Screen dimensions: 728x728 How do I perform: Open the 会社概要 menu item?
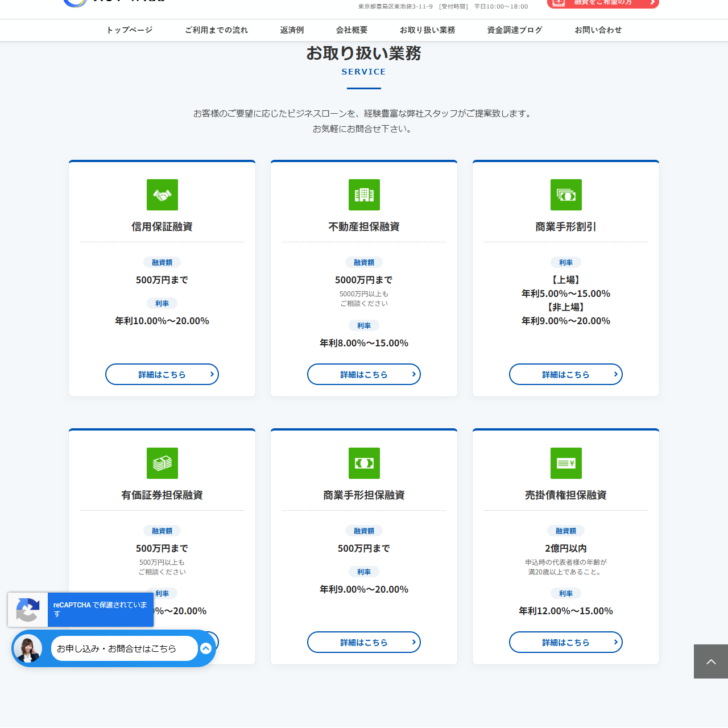pos(351,30)
